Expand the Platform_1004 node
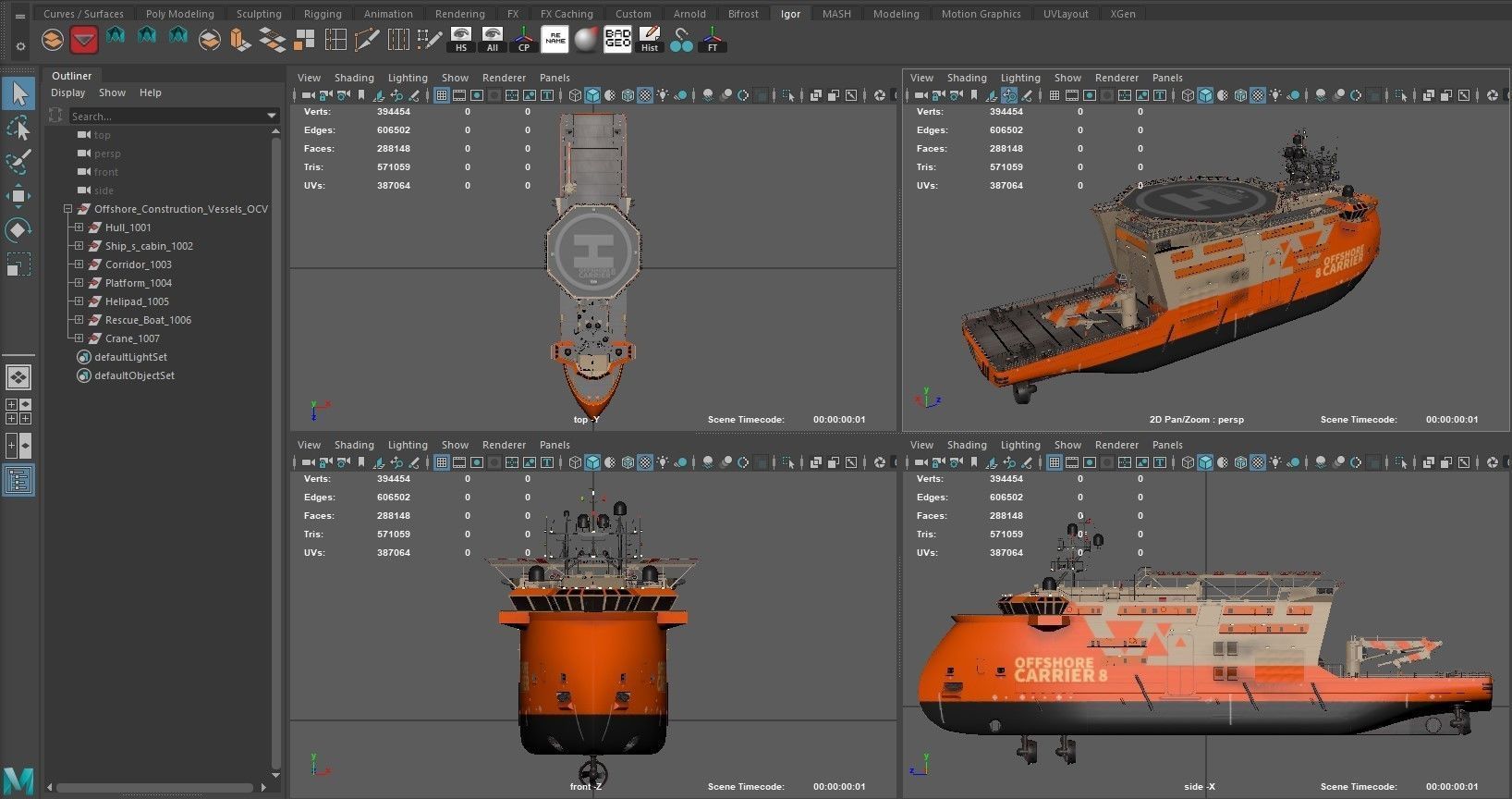Viewport: 1512px width, 799px height. coord(79,283)
